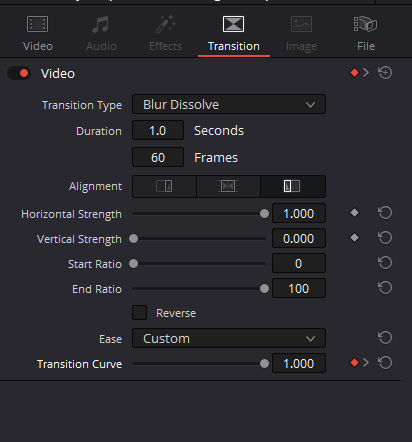
Task: Select start-on-edit alignment option
Action: tap(292, 186)
